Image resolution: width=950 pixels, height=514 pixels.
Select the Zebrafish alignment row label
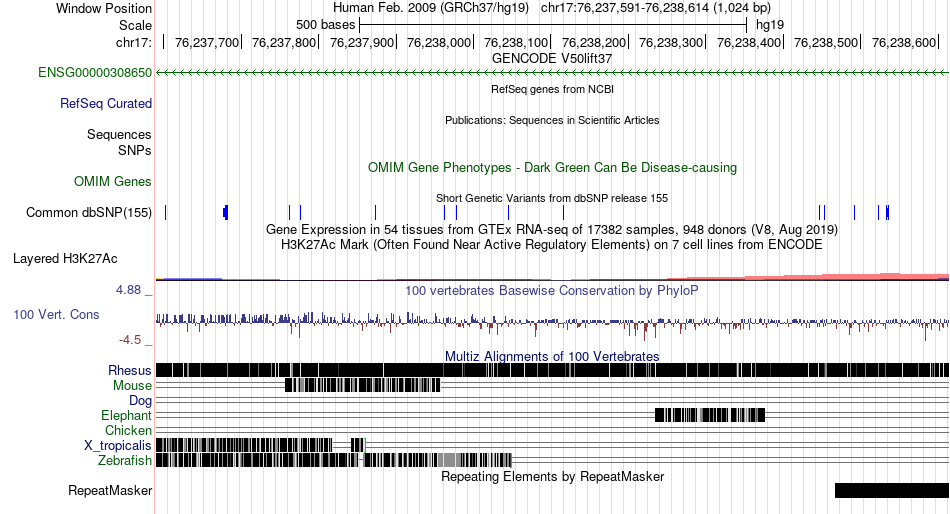point(125,461)
